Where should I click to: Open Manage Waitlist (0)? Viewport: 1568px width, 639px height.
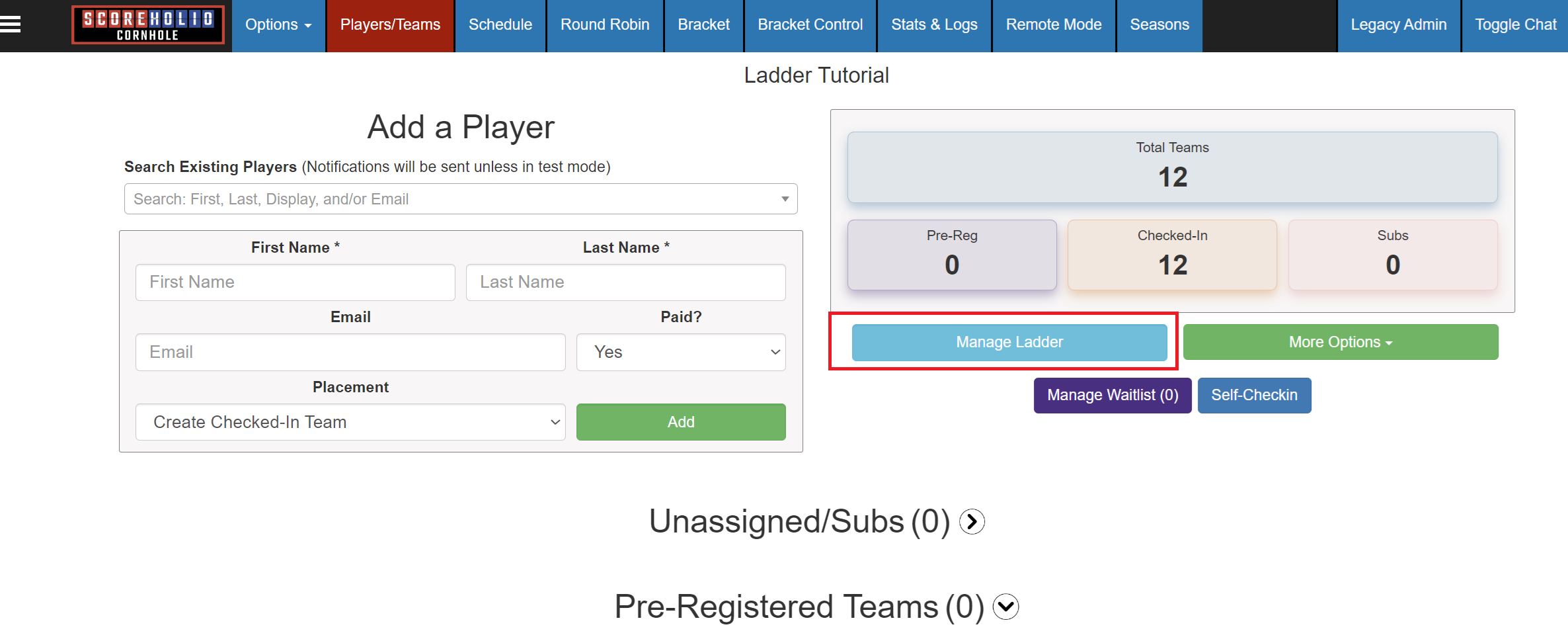pyautogui.click(x=1113, y=395)
